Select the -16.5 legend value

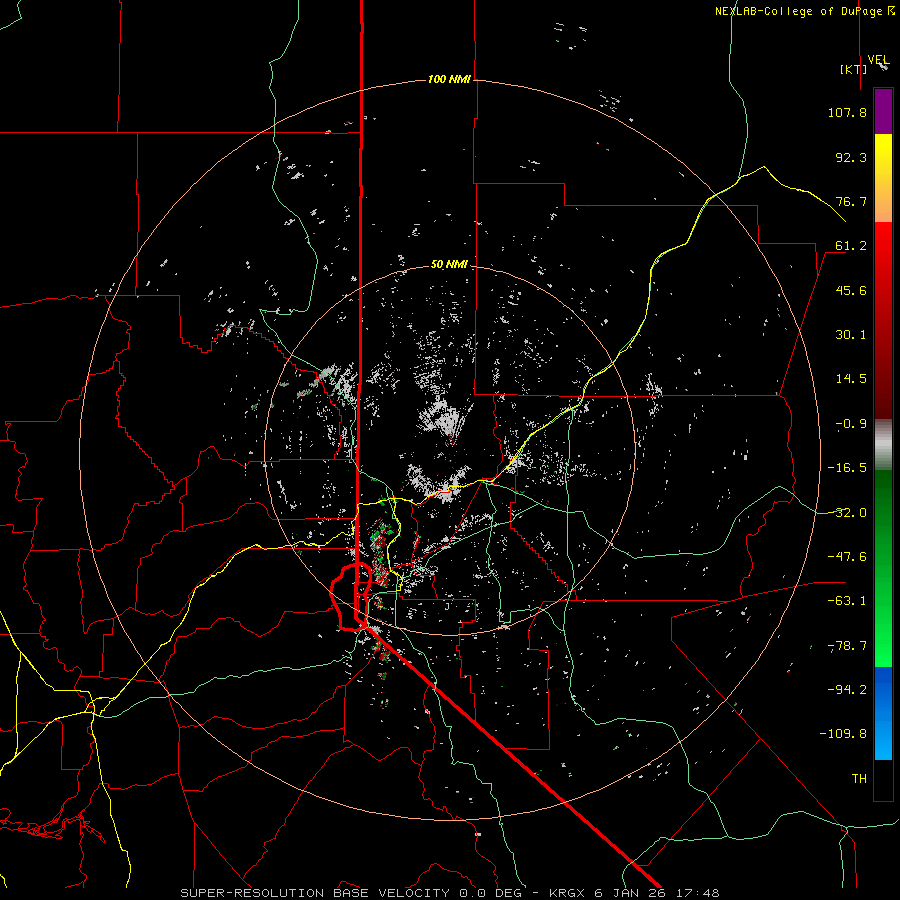847,468
